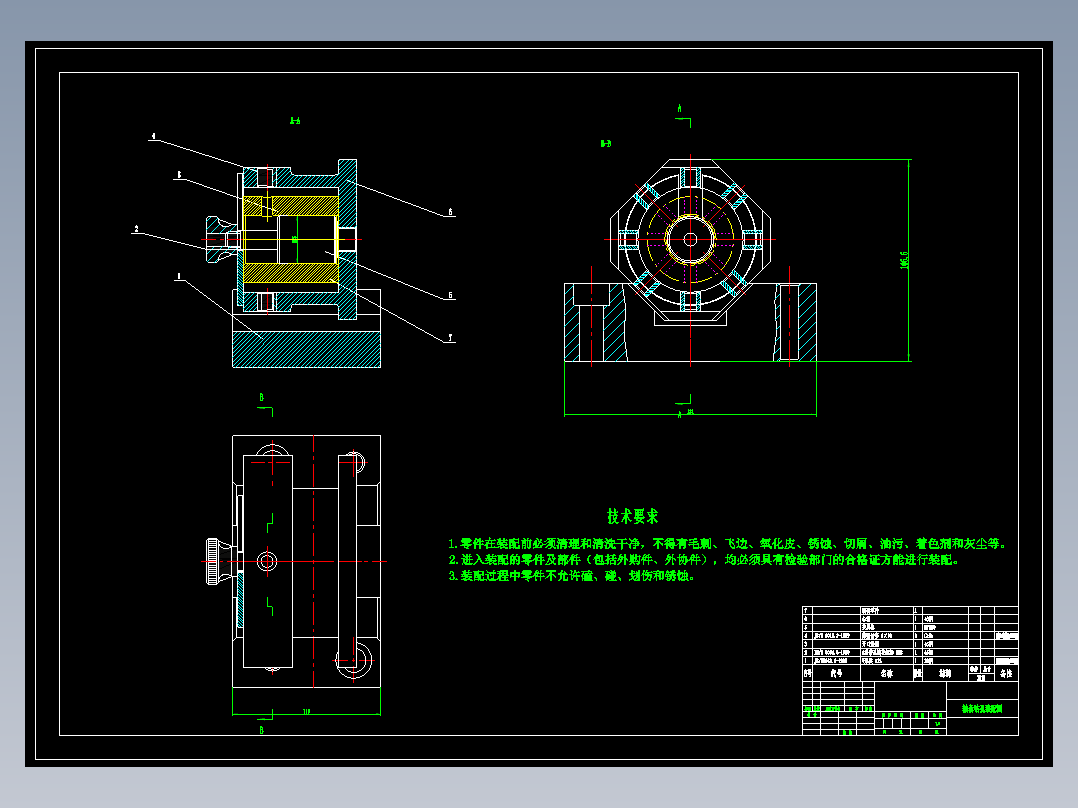
Task: Click the section letter A above the octagonal view
Action: point(679,109)
